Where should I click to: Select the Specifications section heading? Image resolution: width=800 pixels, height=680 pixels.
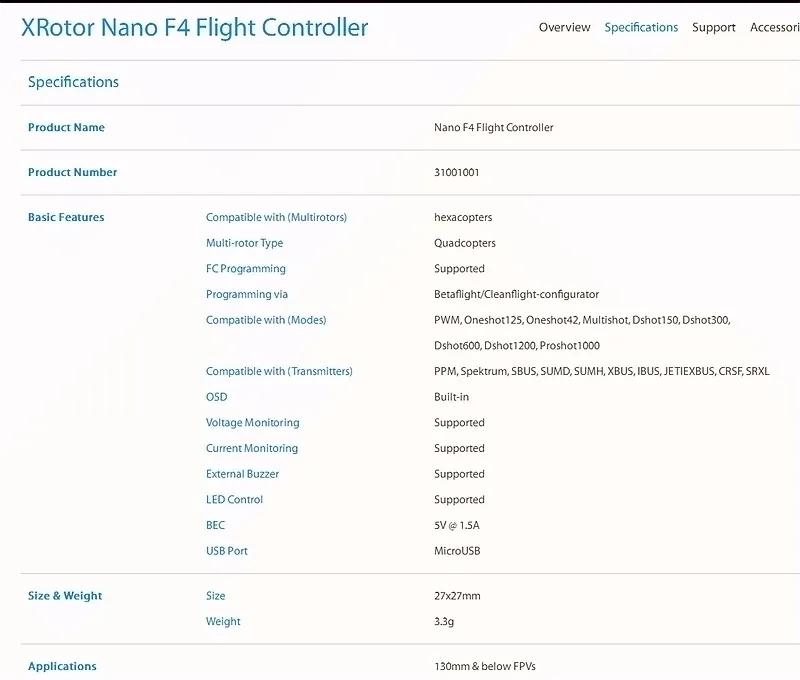(73, 82)
